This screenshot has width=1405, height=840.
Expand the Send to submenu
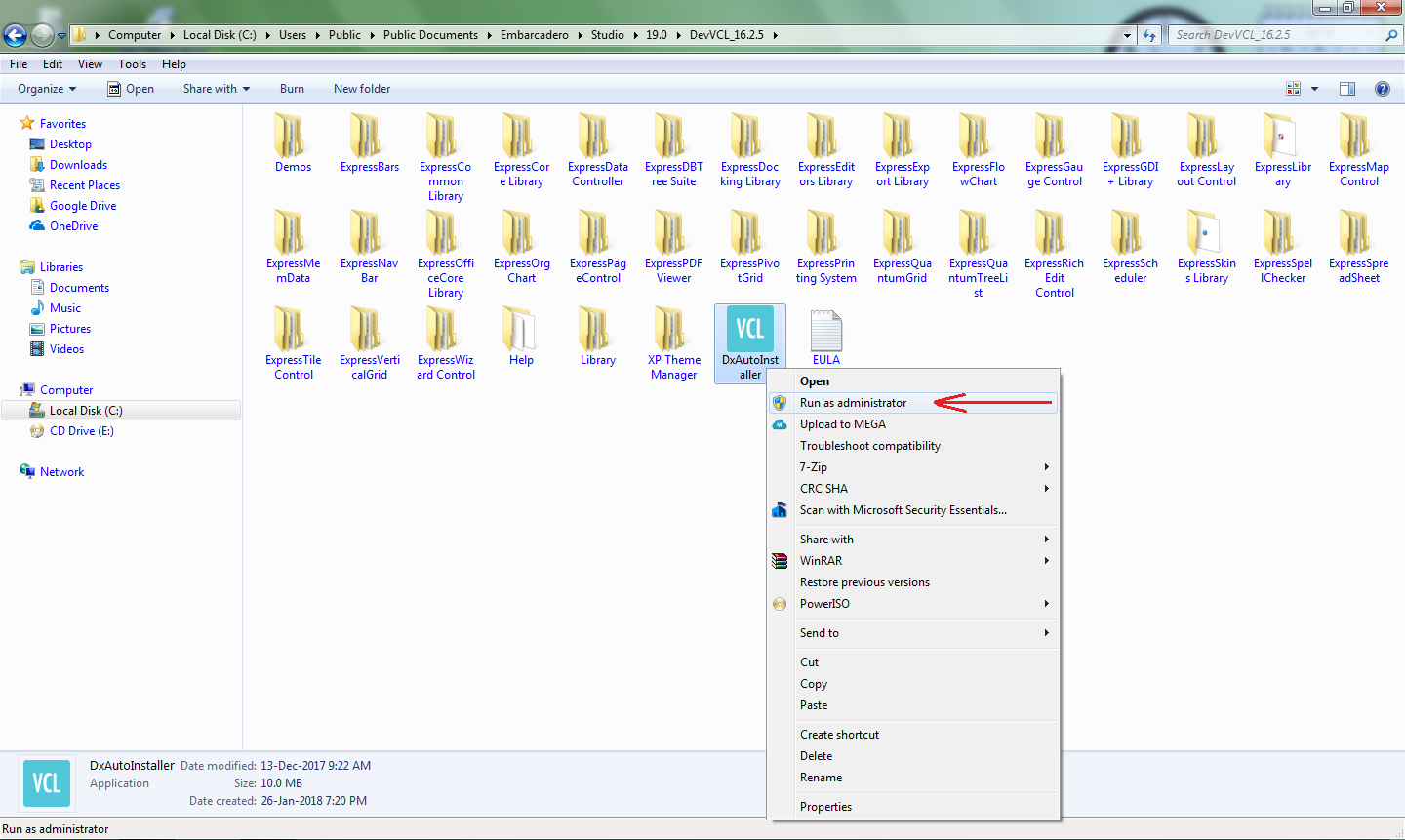[x=820, y=633]
